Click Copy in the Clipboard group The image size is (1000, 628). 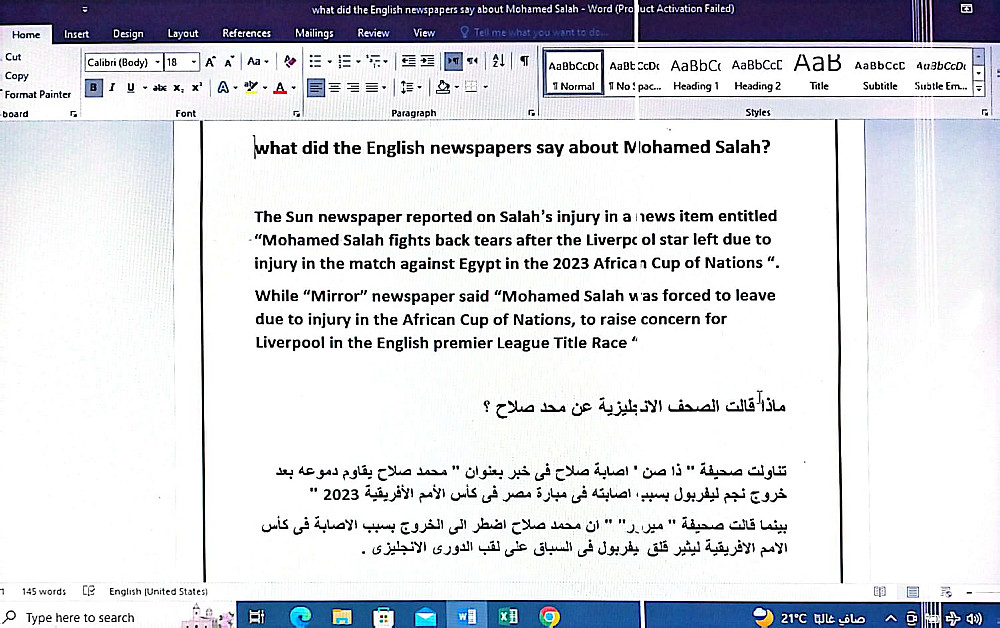16,76
